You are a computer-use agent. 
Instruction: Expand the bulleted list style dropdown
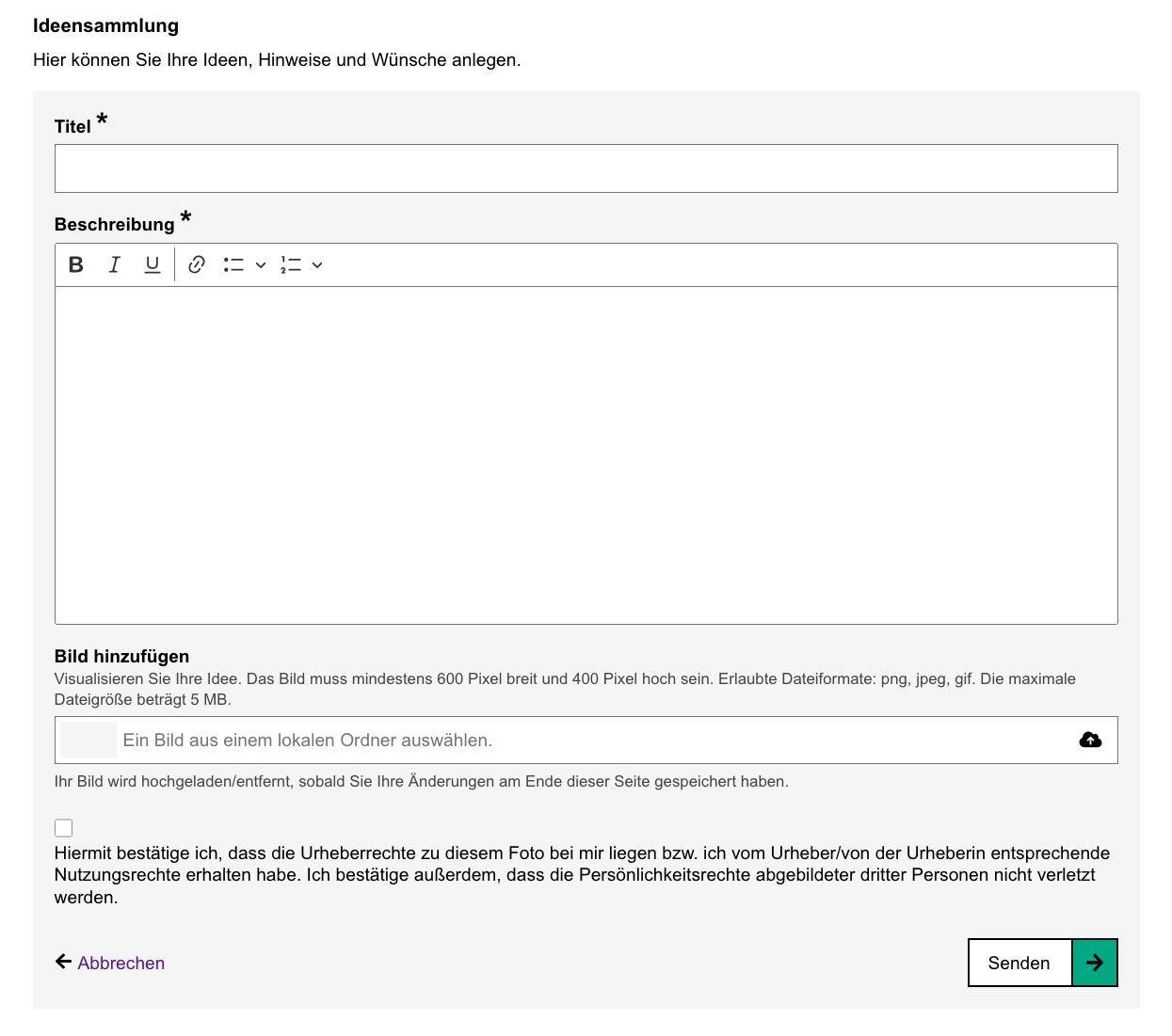click(x=261, y=265)
